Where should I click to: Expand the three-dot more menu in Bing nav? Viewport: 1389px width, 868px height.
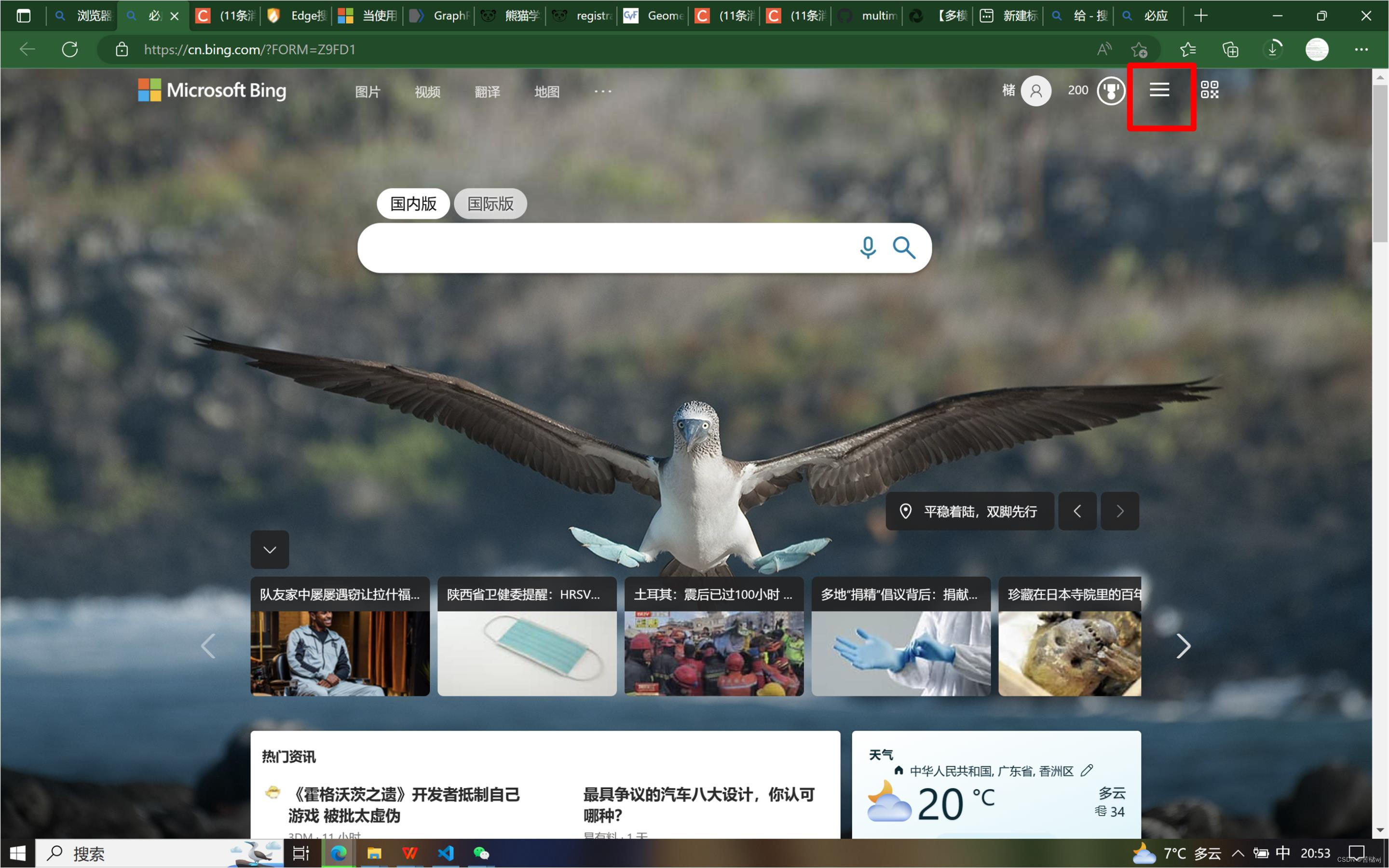(603, 91)
